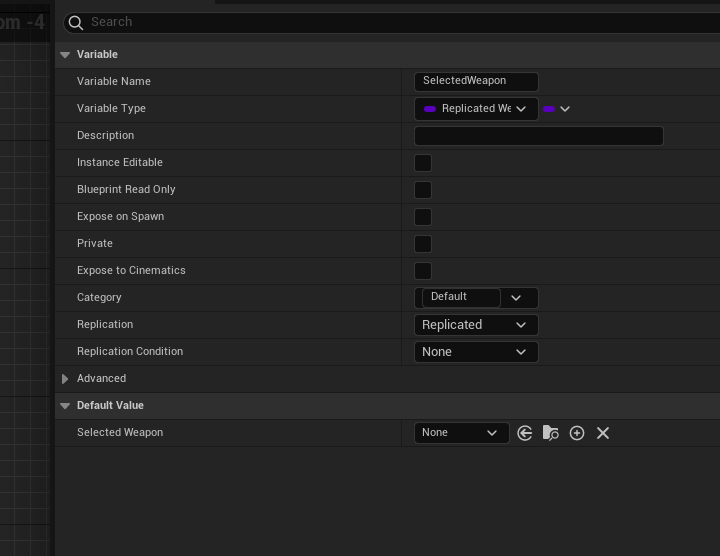The height and width of the screenshot is (556, 720).
Task: Browse to asset in Content Browser icon
Action: pos(551,433)
